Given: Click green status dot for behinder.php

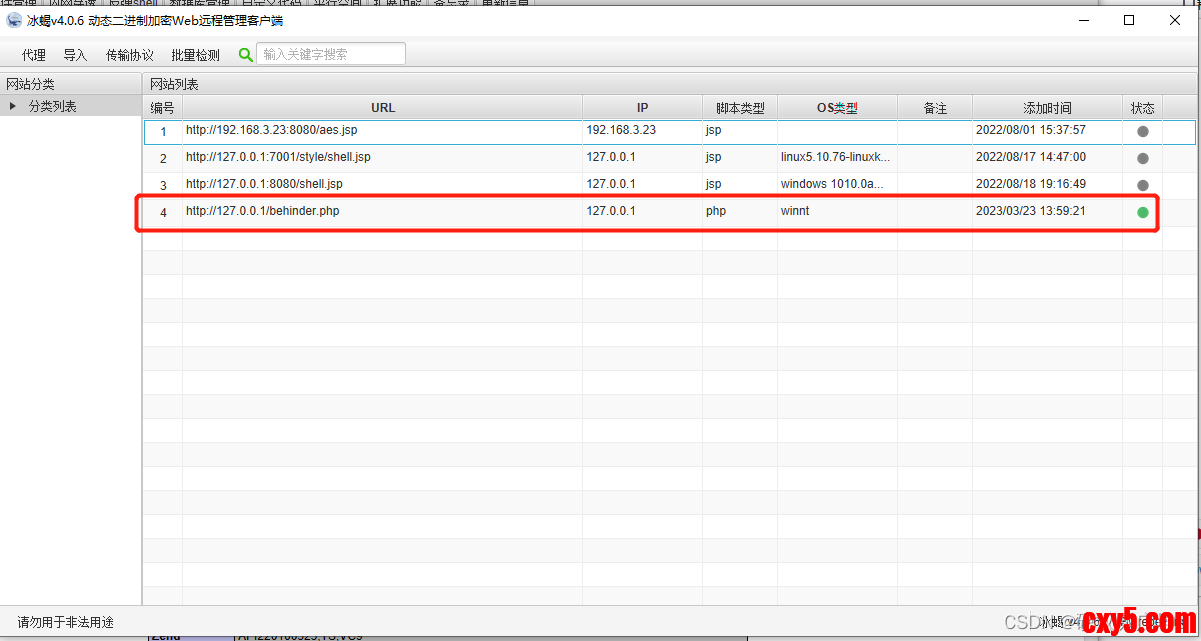Looking at the screenshot, I should 1142,212.
